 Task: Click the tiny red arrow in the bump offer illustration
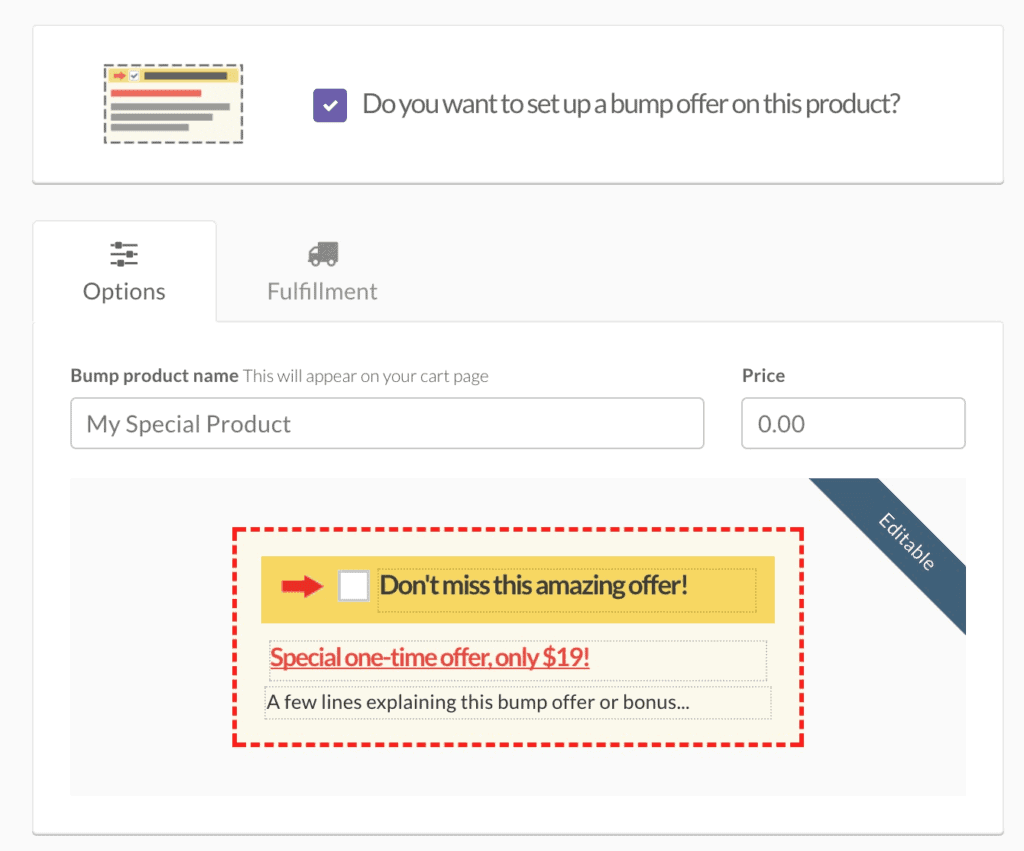click(119, 76)
